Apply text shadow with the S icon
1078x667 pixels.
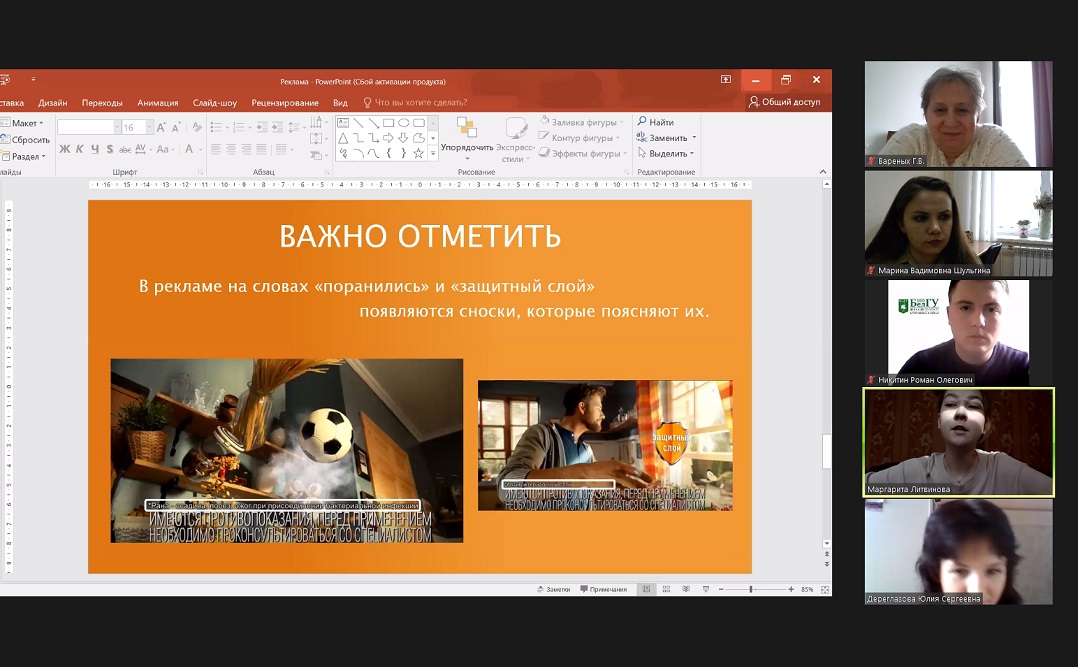(109, 149)
